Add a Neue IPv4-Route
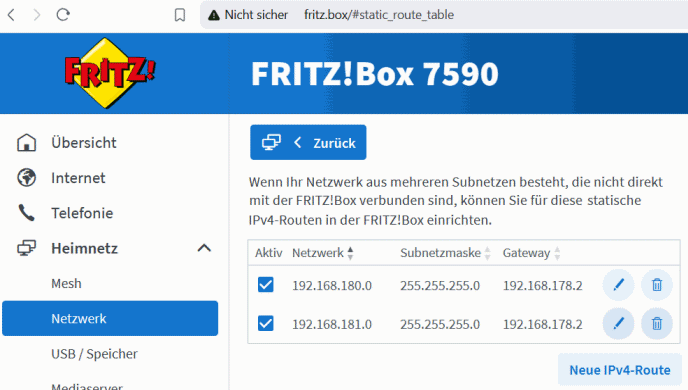 (x=620, y=370)
